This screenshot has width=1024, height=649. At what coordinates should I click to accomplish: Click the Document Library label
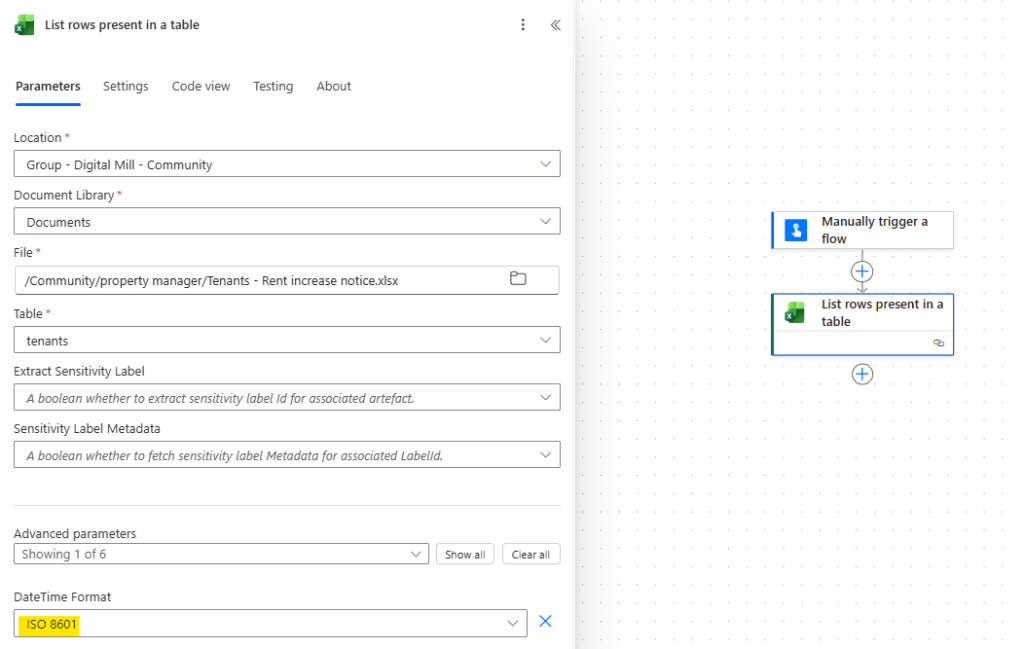(x=64, y=195)
